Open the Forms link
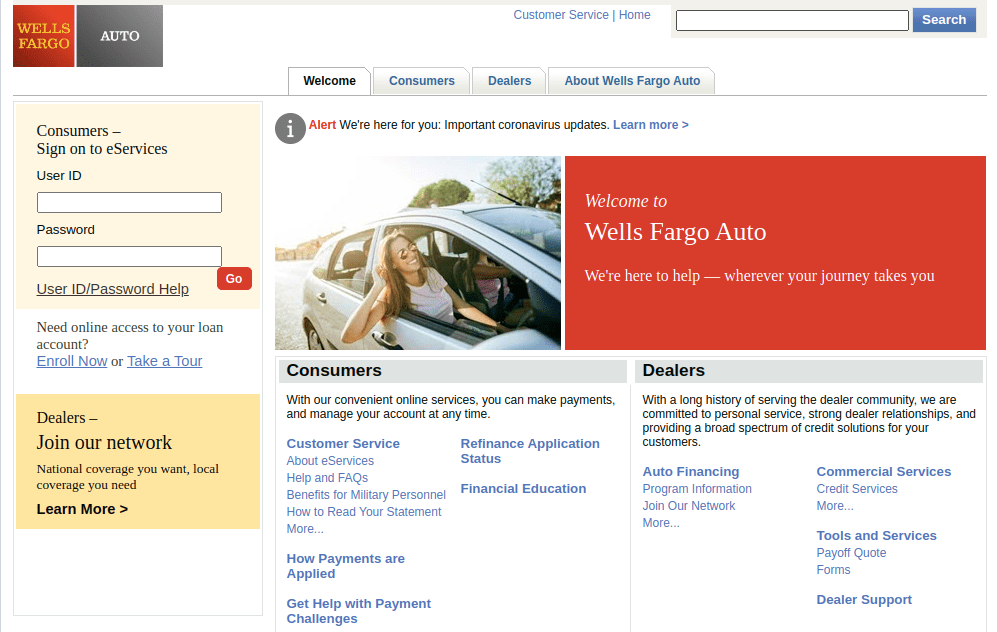Viewport: 997px width, 632px height. (x=833, y=570)
